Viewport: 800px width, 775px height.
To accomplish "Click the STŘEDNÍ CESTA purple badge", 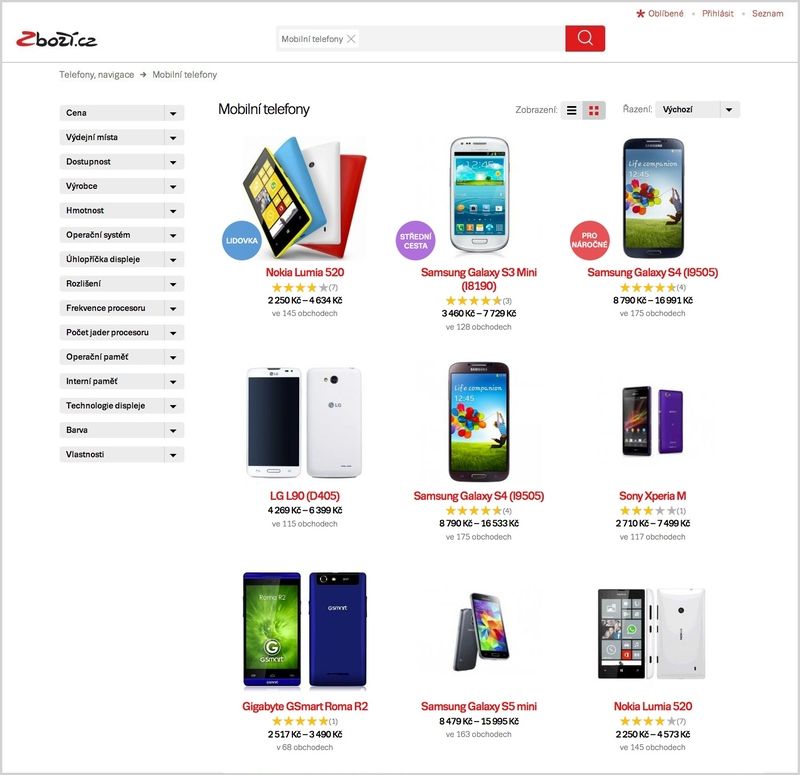I will [x=416, y=240].
